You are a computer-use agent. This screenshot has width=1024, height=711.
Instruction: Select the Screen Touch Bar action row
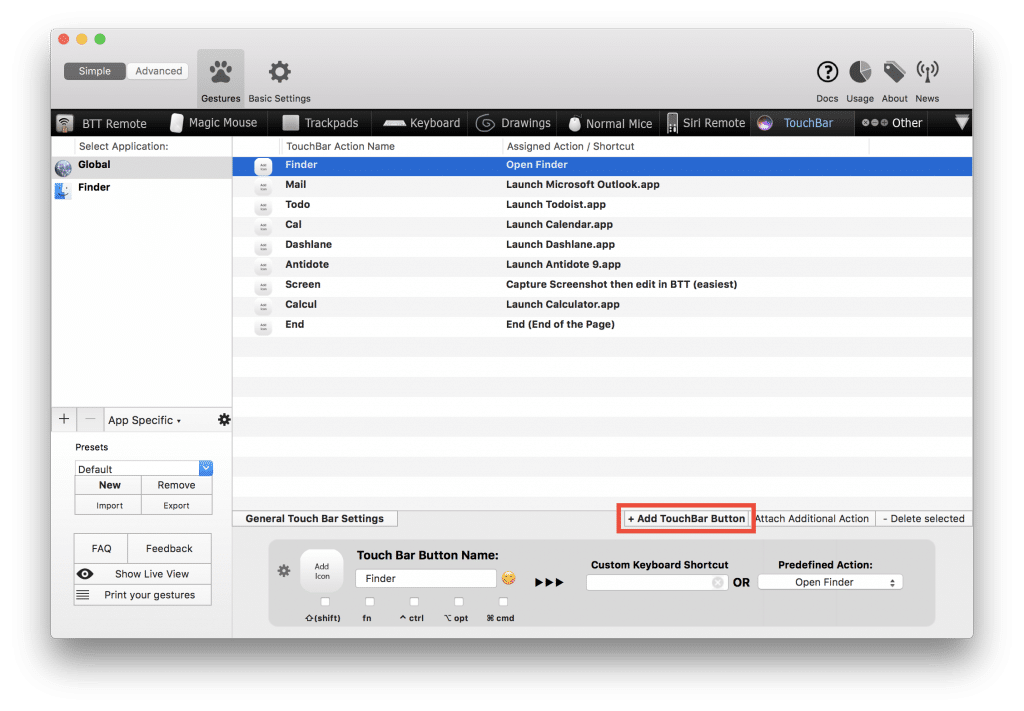(602, 285)
